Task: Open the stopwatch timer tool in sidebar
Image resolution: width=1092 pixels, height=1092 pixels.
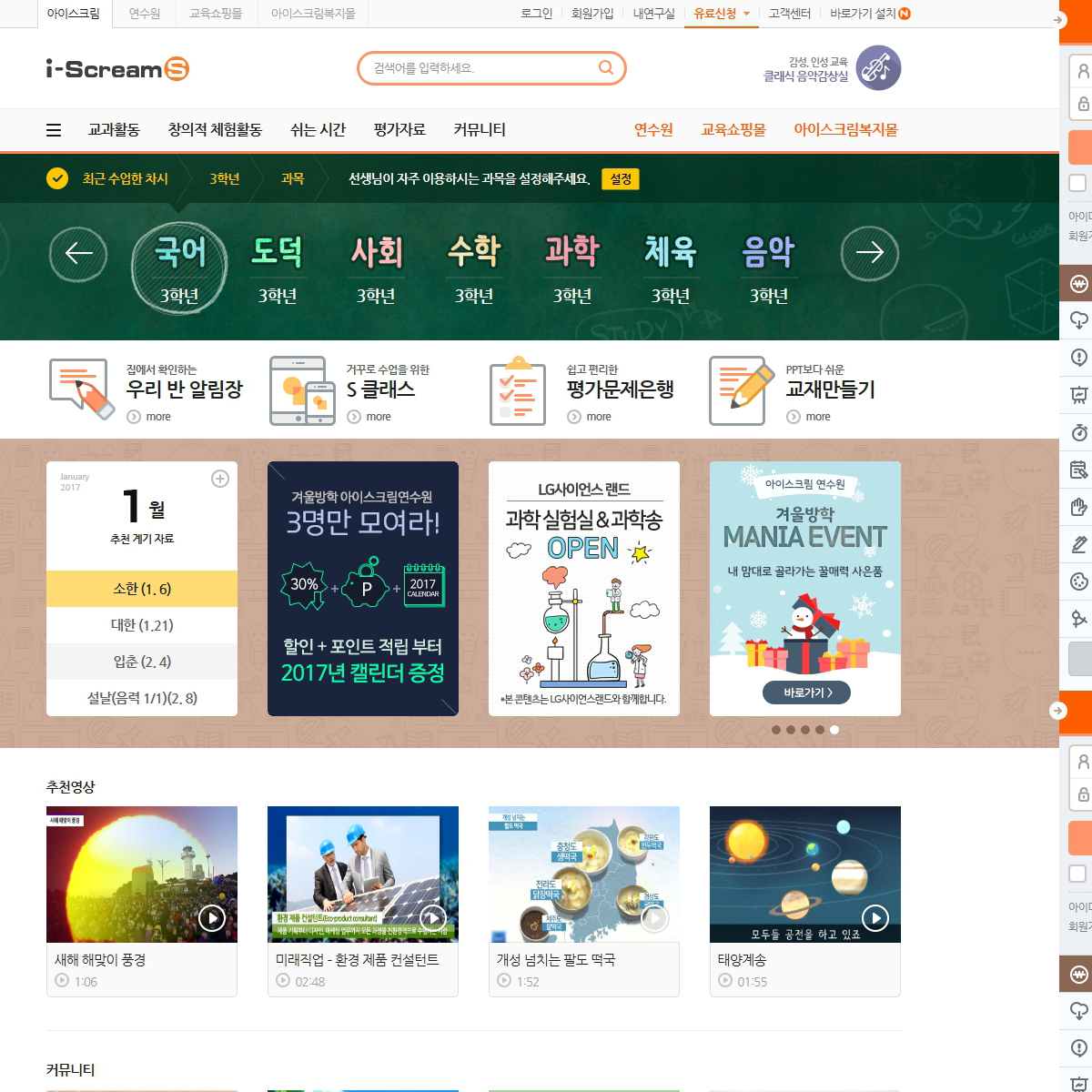Action: click(1079, 432)
